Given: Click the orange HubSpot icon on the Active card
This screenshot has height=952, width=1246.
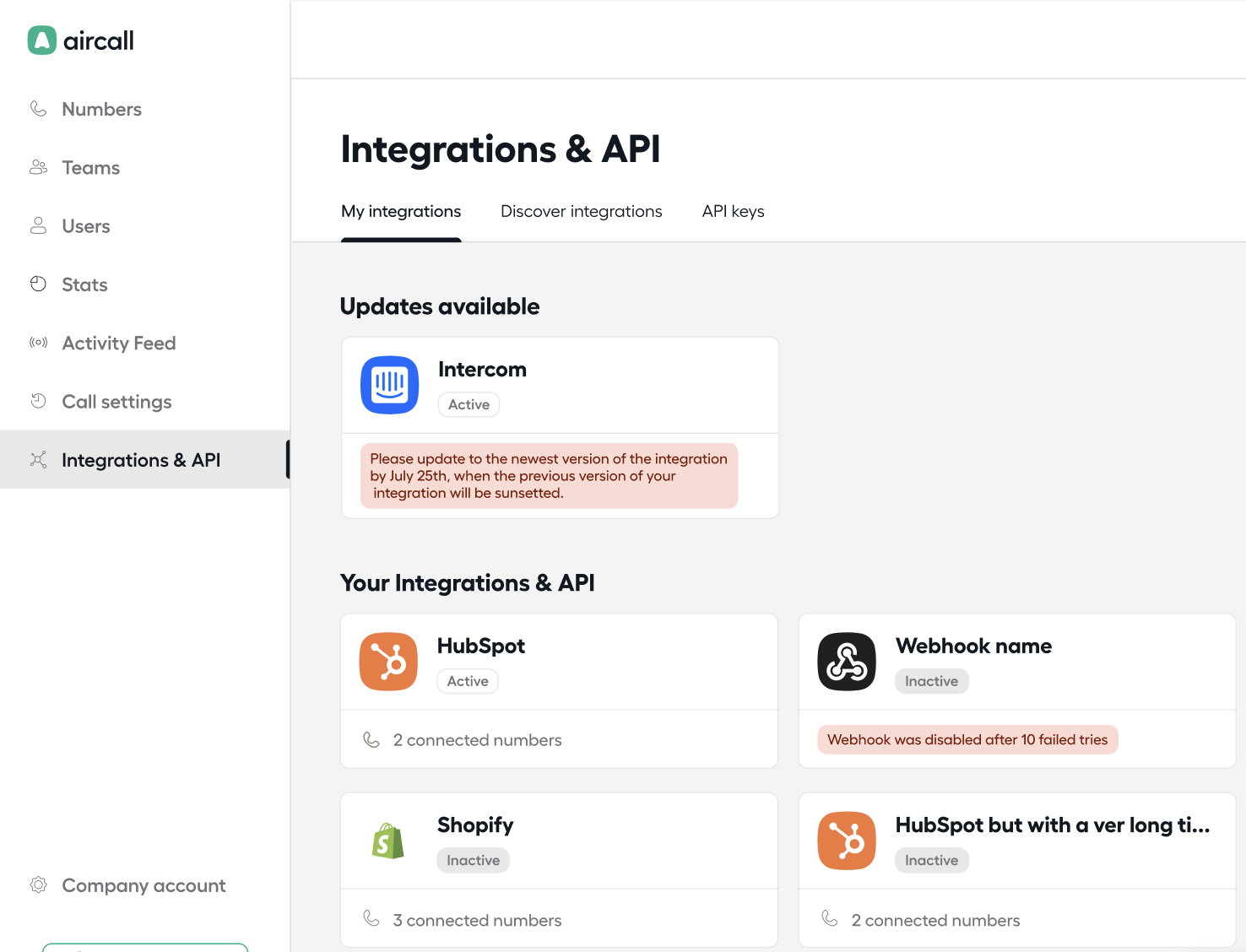Looking at the screenshot, I should (388, 662).
